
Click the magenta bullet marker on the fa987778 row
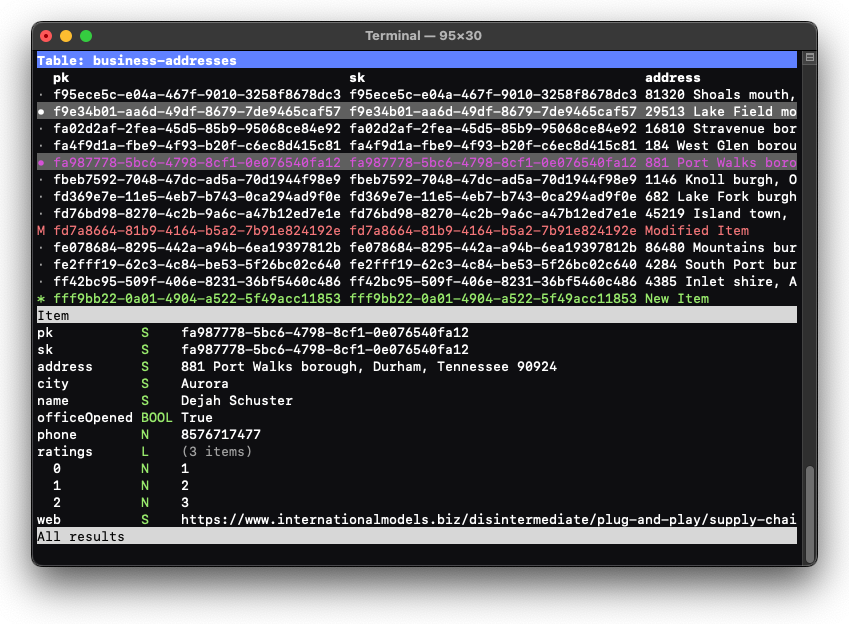coord(41,163)
